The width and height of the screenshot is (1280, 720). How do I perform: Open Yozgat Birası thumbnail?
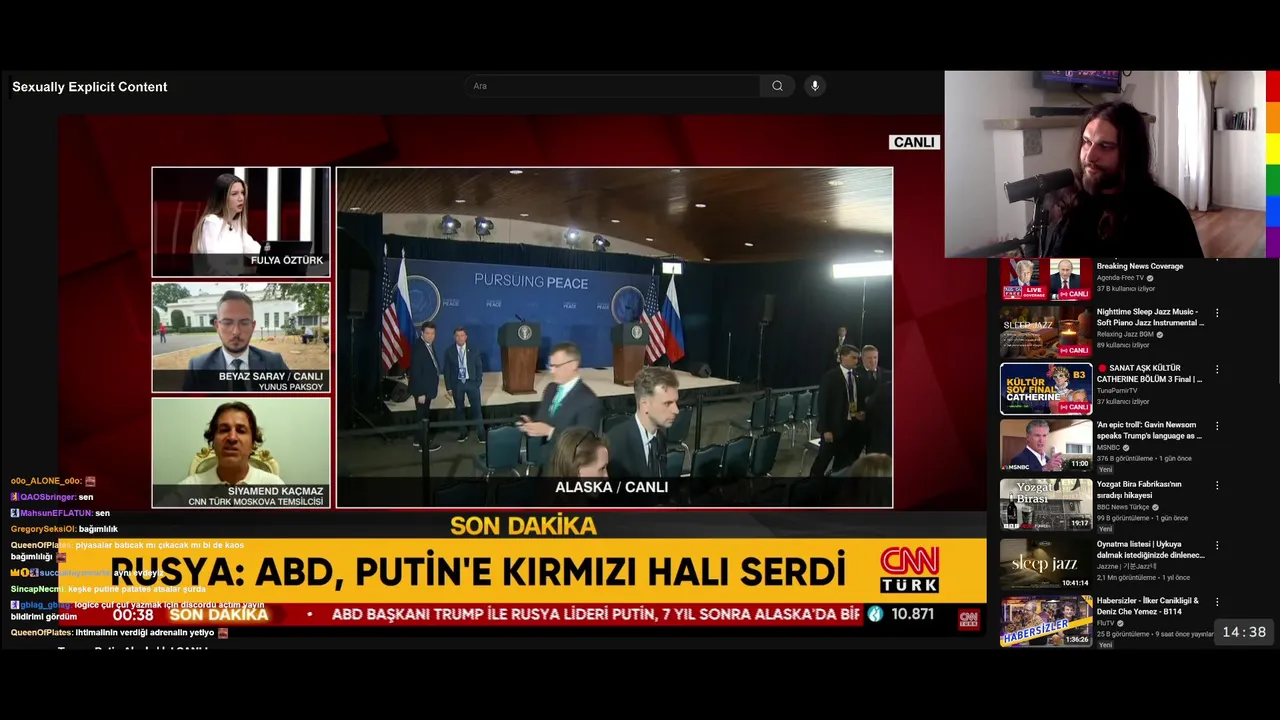point(1046,504)
